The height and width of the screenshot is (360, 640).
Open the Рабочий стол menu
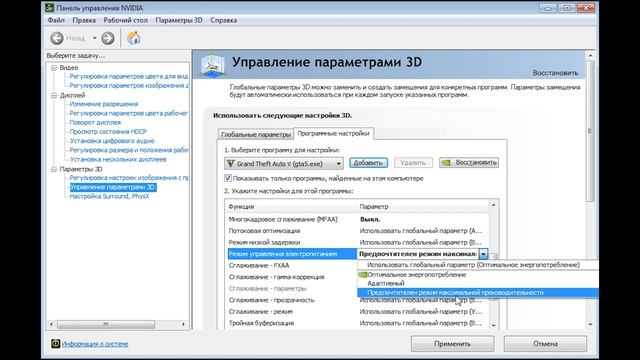[125, 20]
